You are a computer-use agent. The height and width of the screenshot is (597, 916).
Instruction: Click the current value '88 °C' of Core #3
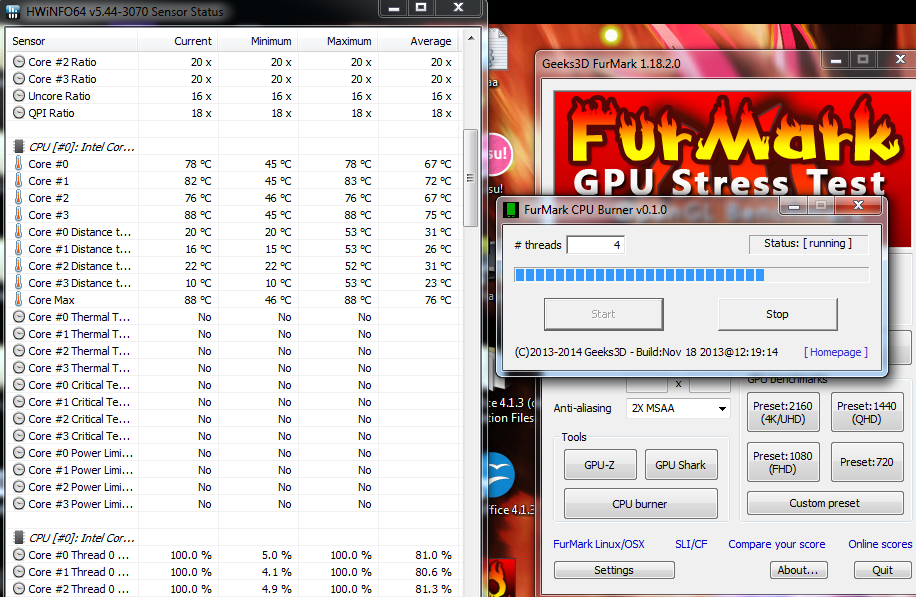(x=198, y=215)
